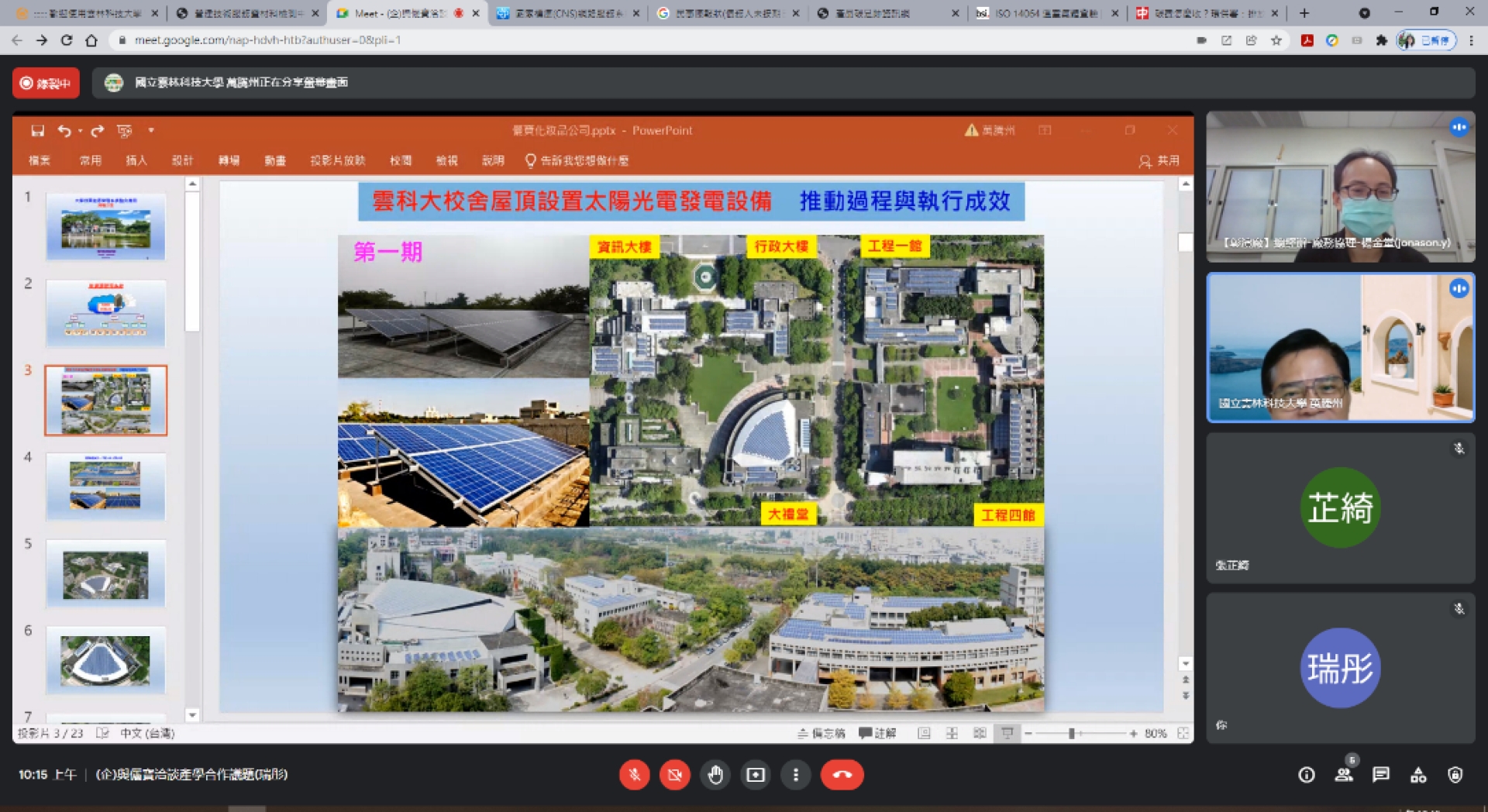Open a new Chrome tab
Screen dimensions: 1488x812
click(x=1304, y=13)
